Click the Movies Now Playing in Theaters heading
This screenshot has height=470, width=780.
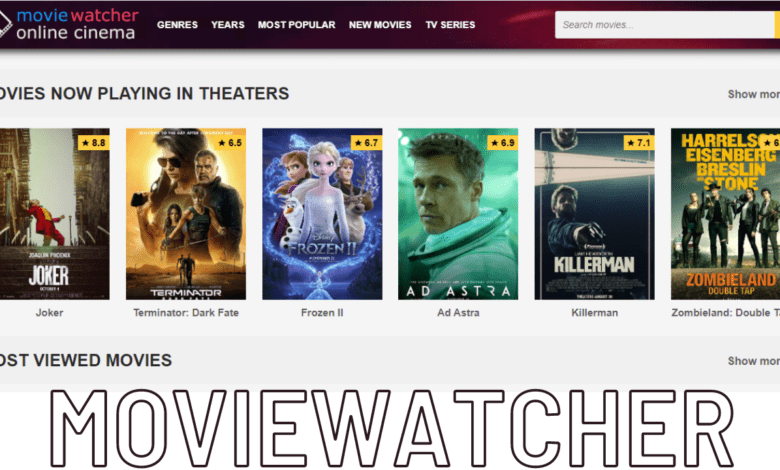point(144,94)
